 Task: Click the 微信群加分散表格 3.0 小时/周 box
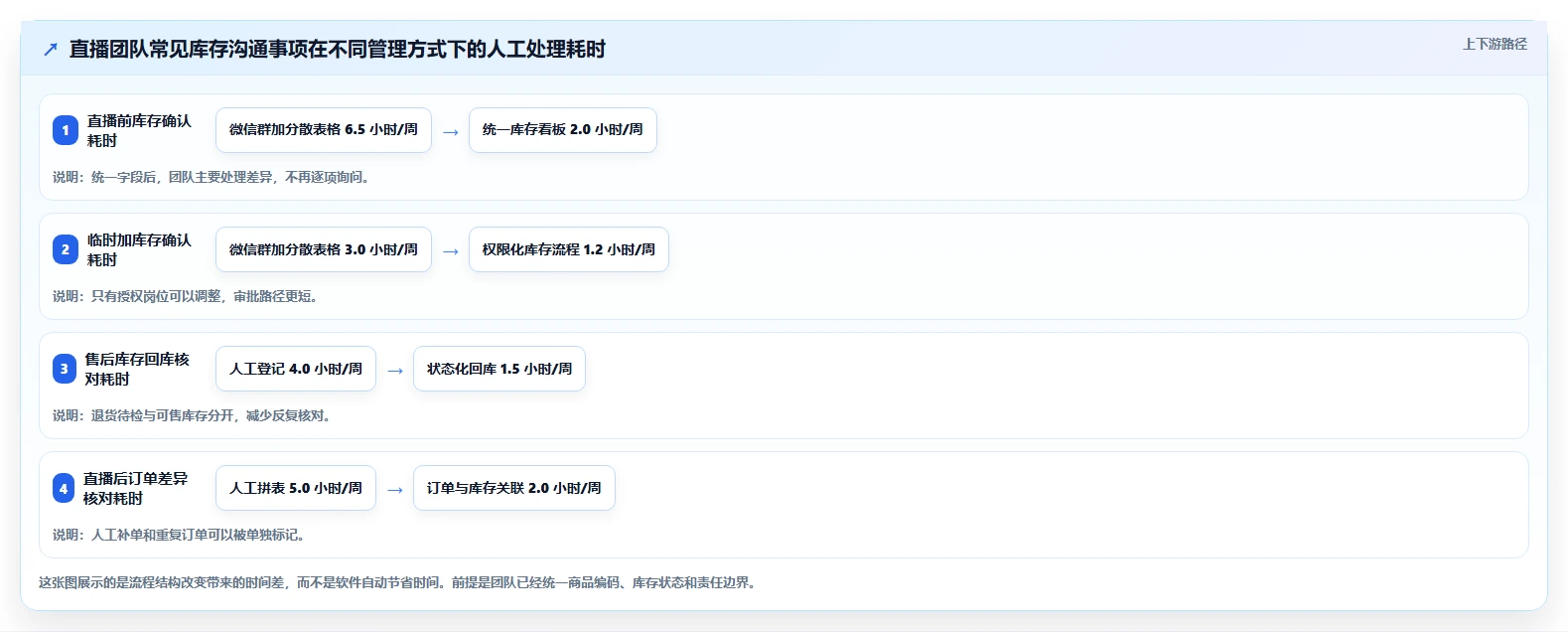tap(324, 249)
